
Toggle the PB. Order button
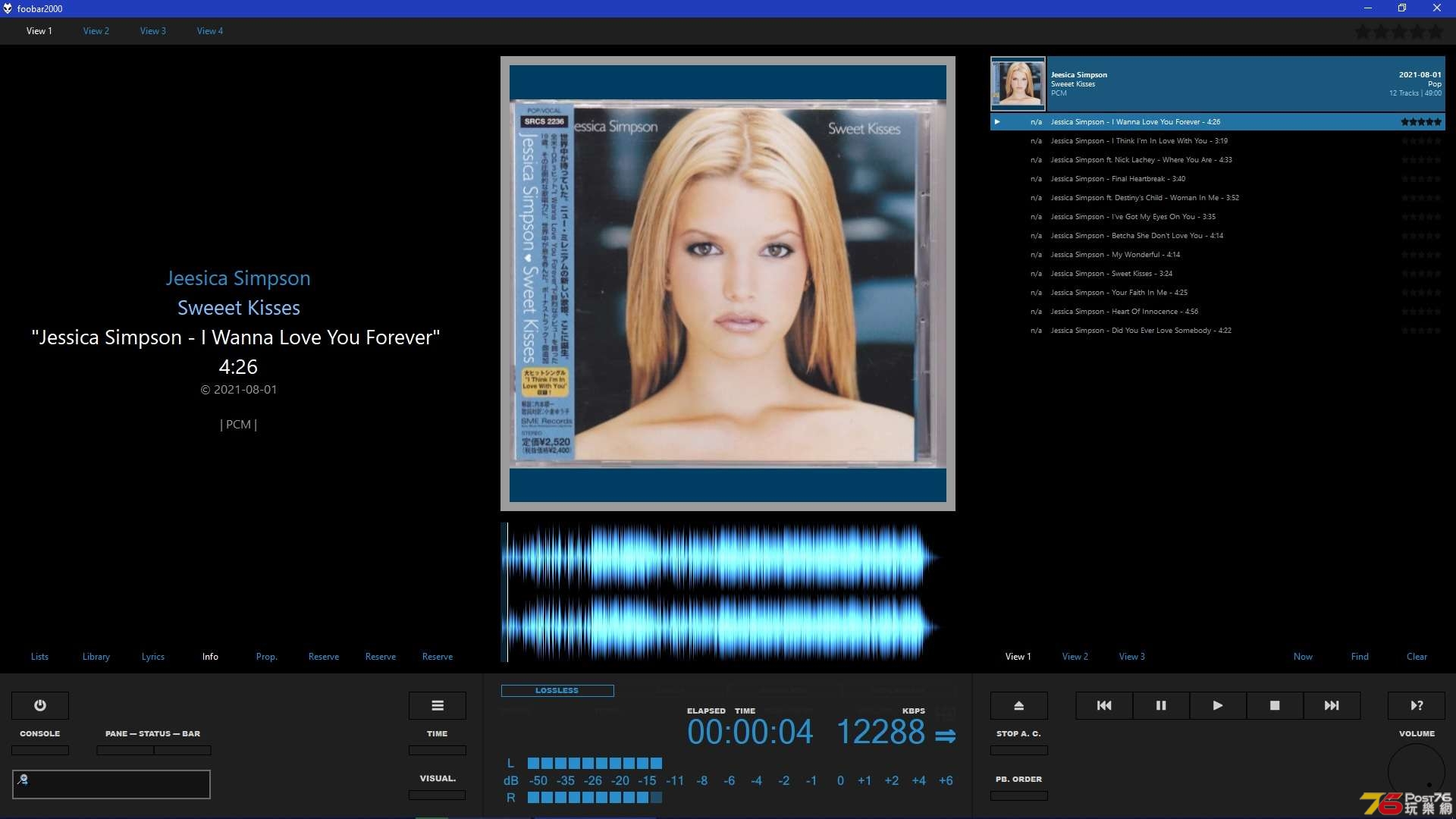click(x=1019, y=795)
